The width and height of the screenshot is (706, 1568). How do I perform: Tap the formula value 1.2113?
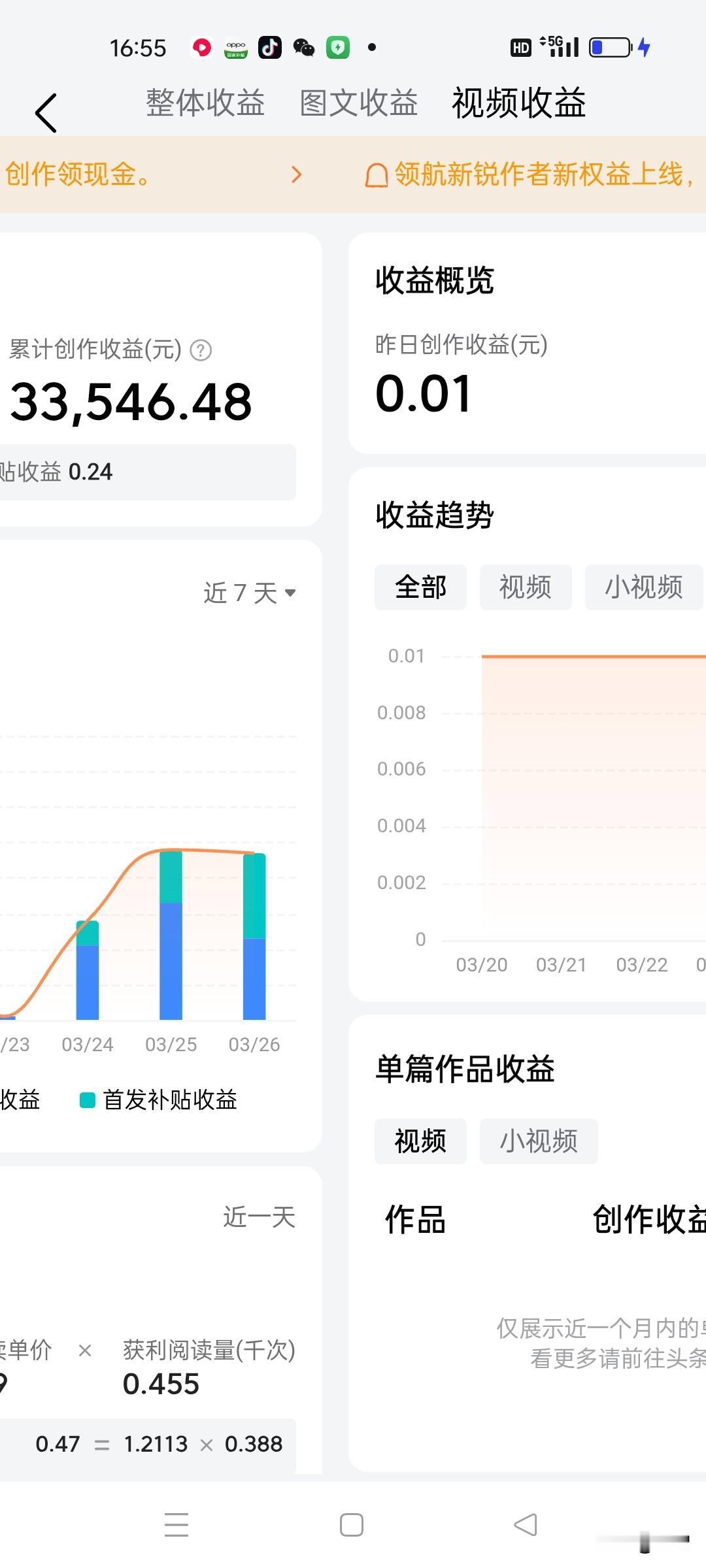pos(156,1444)
